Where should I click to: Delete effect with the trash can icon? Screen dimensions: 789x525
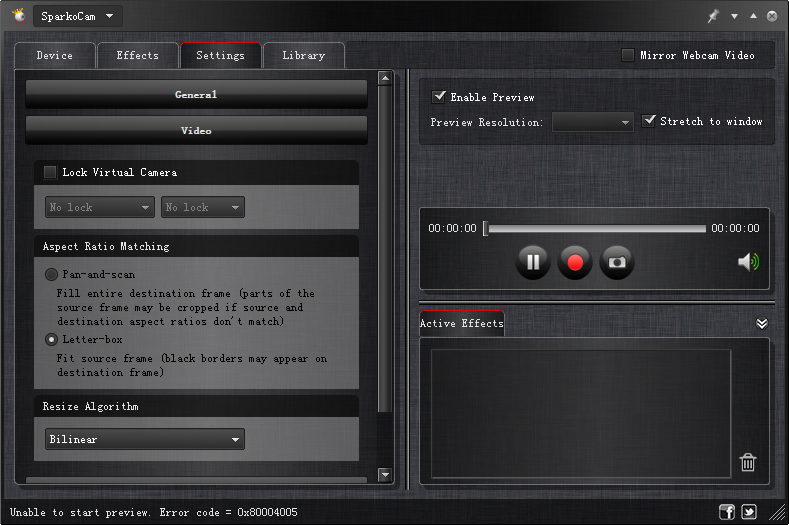click(748, 462)
